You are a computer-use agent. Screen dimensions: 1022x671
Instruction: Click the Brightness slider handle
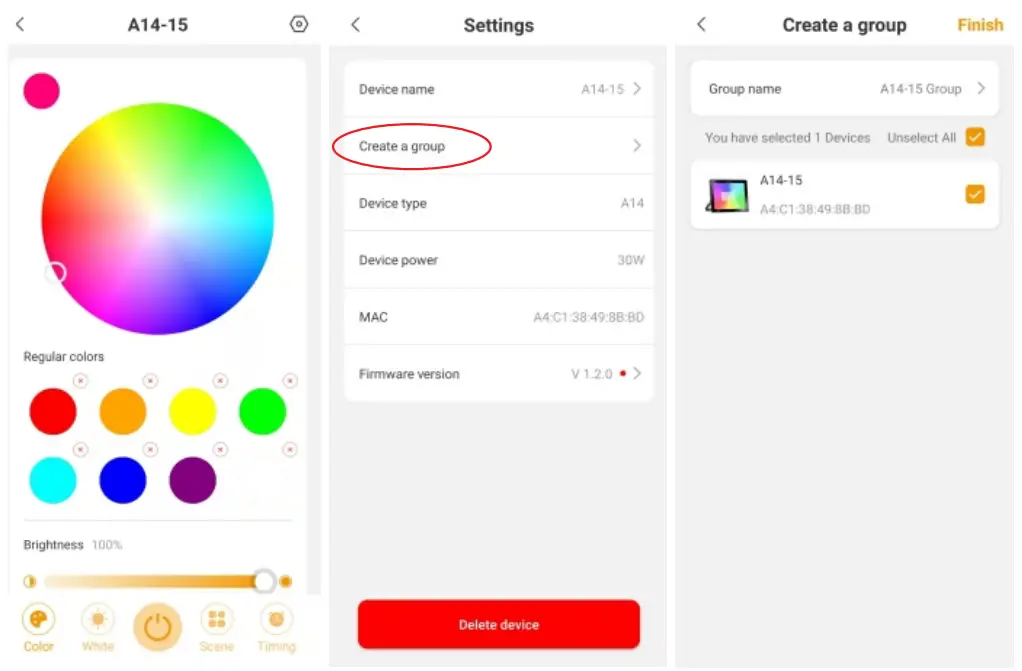[264, 580]
